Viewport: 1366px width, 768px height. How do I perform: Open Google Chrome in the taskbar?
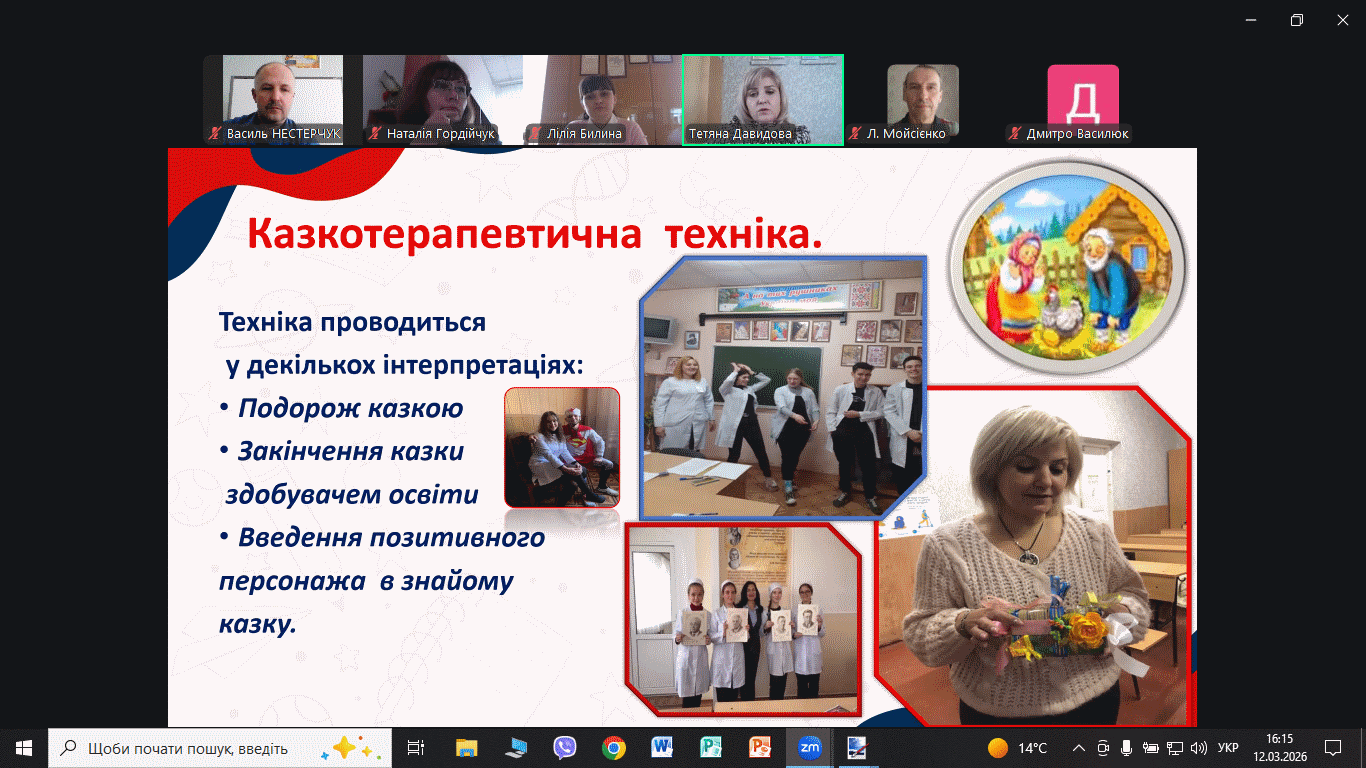[614, 747]
